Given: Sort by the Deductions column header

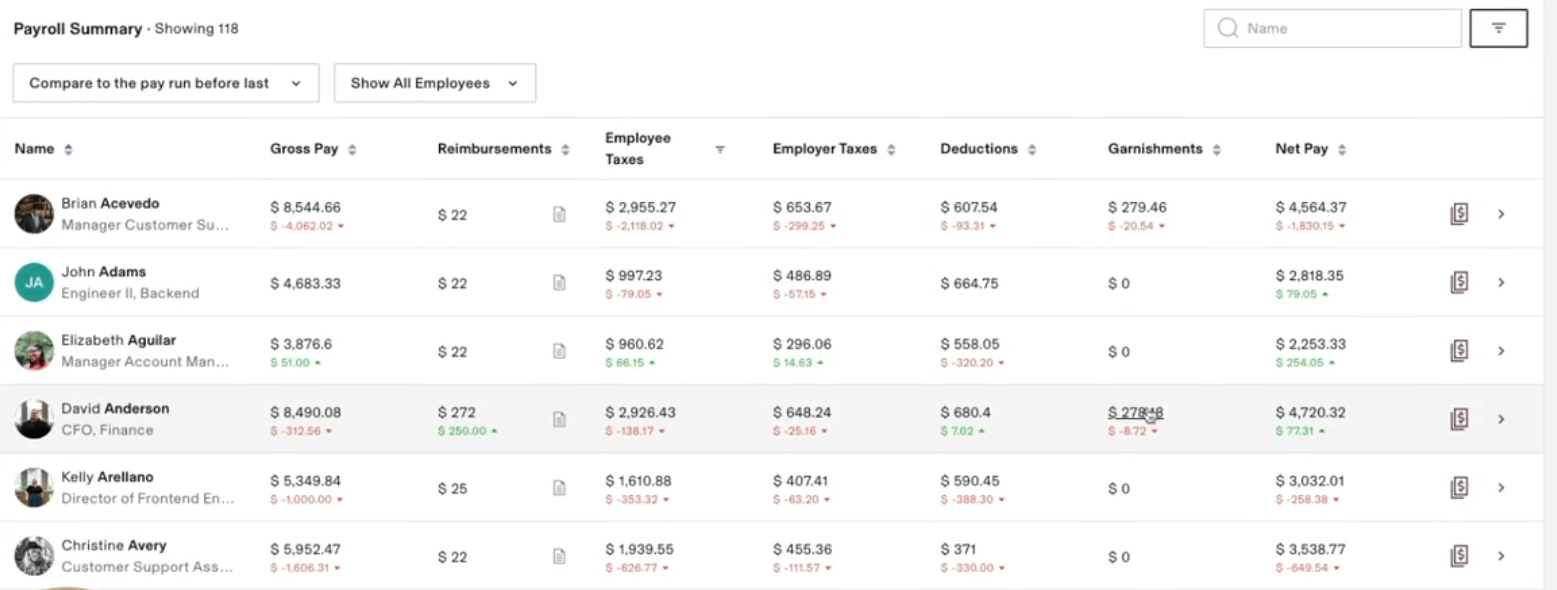Looking at the screenshot, I should point(1032,150).
